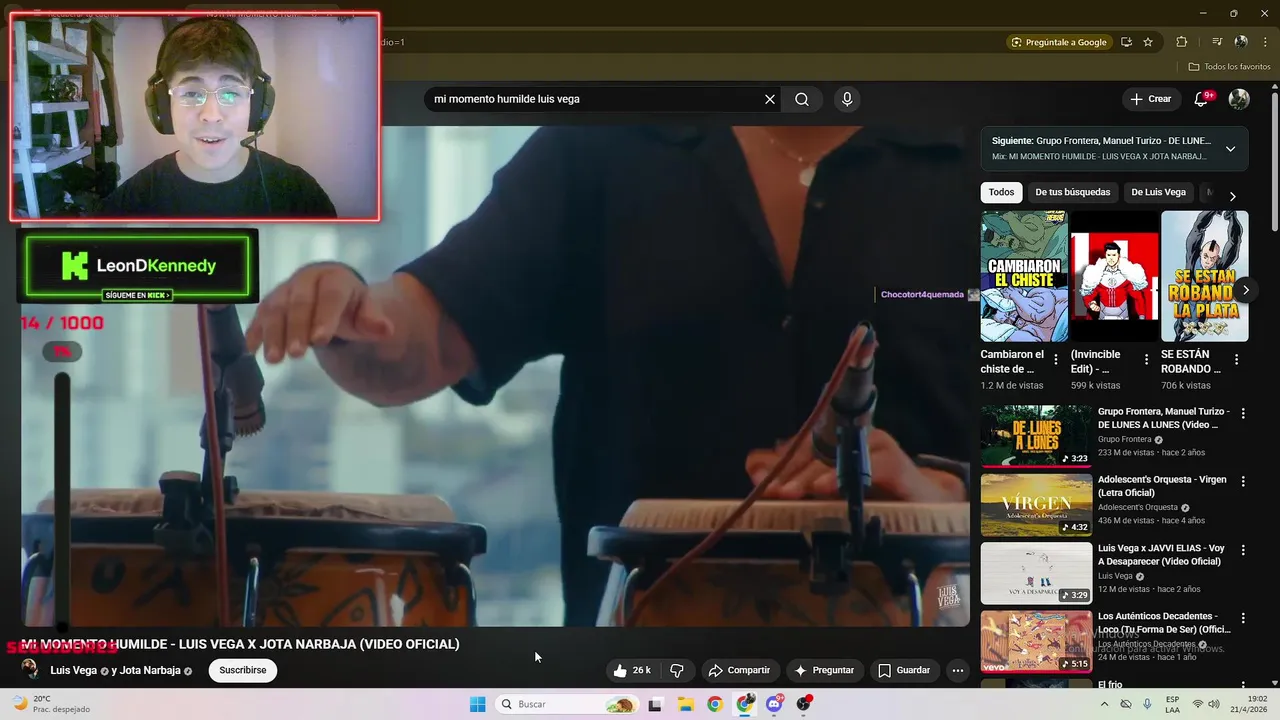Open YouTube notifications bell

[x=1201, y=99]
